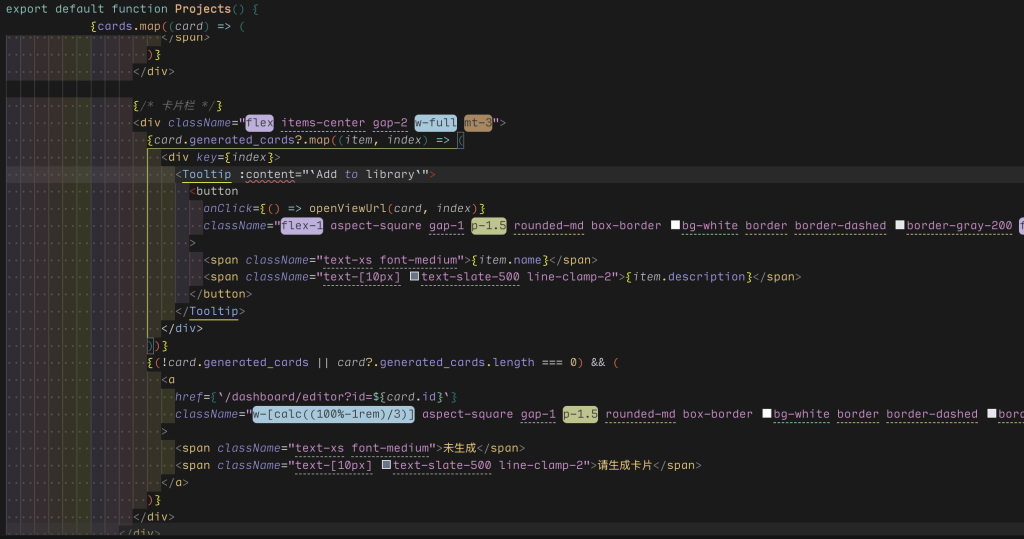The image size is (1024, 539).
Task: Click the text-slate-500 swatch in 请生成卡片 span
Action: pos(386,465)
